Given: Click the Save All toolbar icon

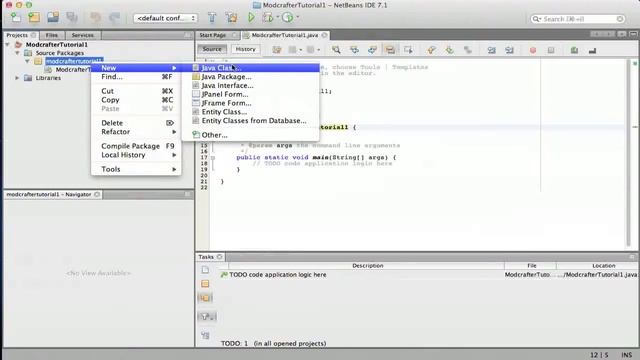Looking at the screenshot, I should click(72, 18).
